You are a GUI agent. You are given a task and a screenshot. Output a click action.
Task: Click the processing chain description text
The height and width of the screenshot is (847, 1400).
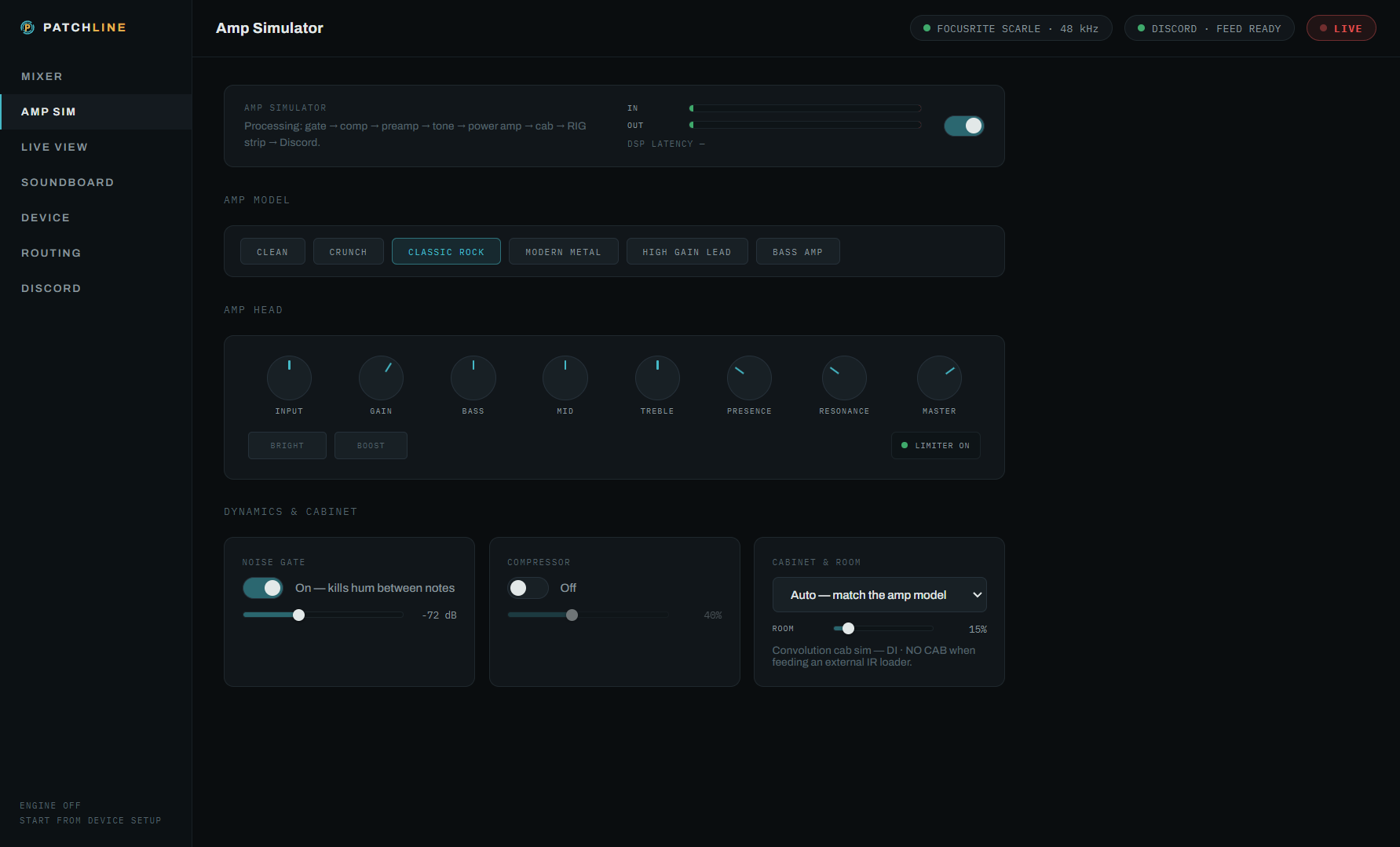coord(415,134)
